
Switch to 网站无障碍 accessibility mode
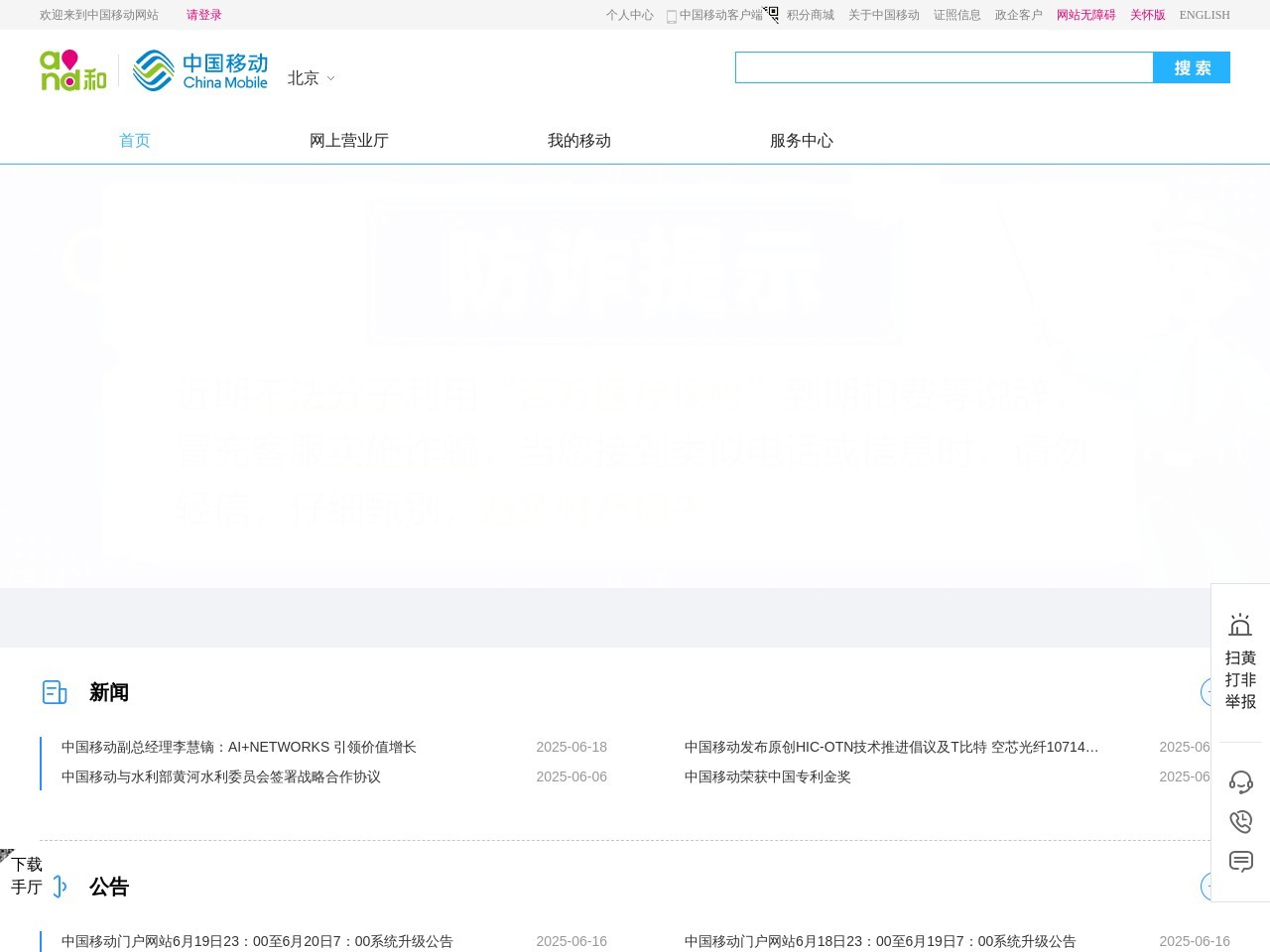click(1086, 15)
